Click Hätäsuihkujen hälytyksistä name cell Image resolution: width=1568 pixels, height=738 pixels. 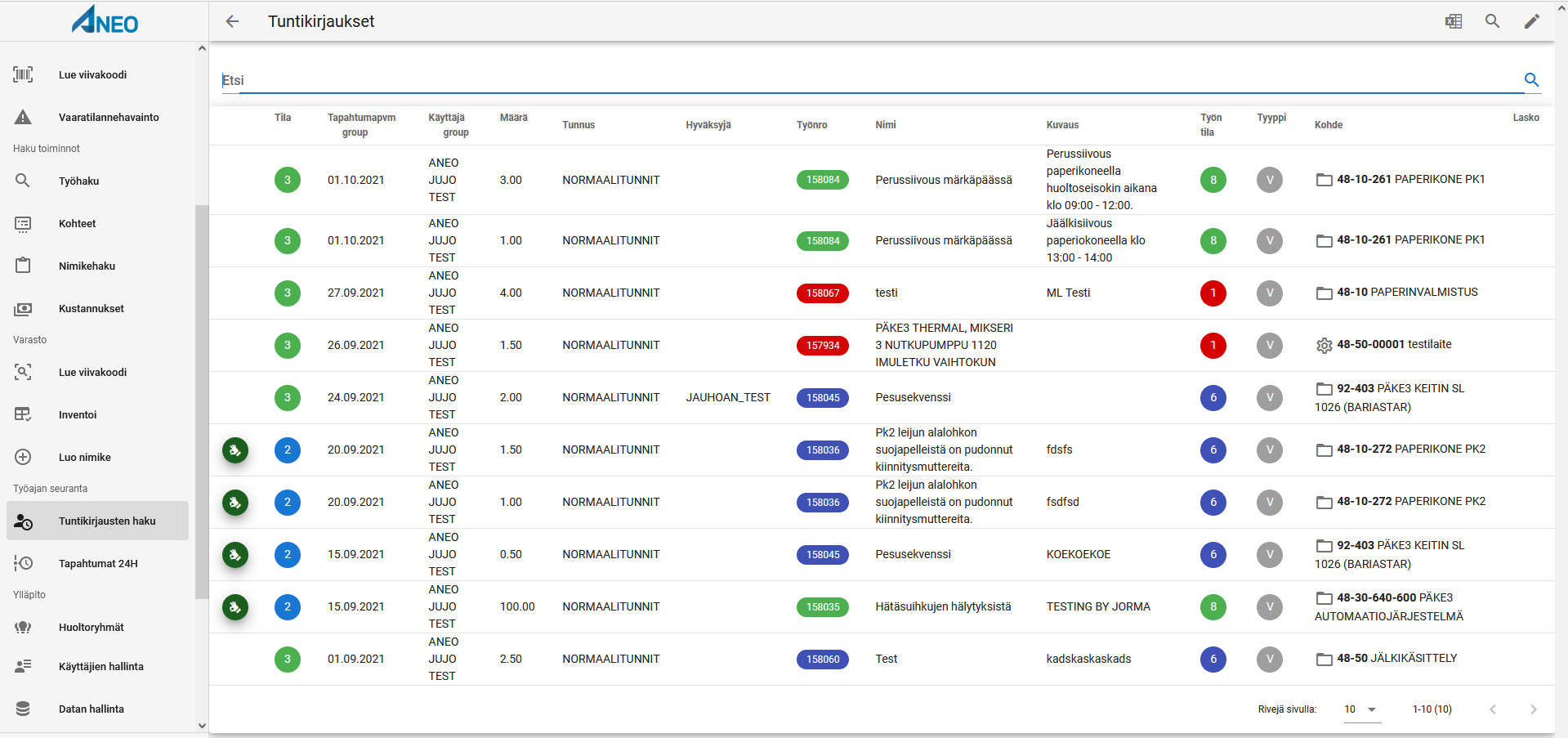[x=943, y=606]
